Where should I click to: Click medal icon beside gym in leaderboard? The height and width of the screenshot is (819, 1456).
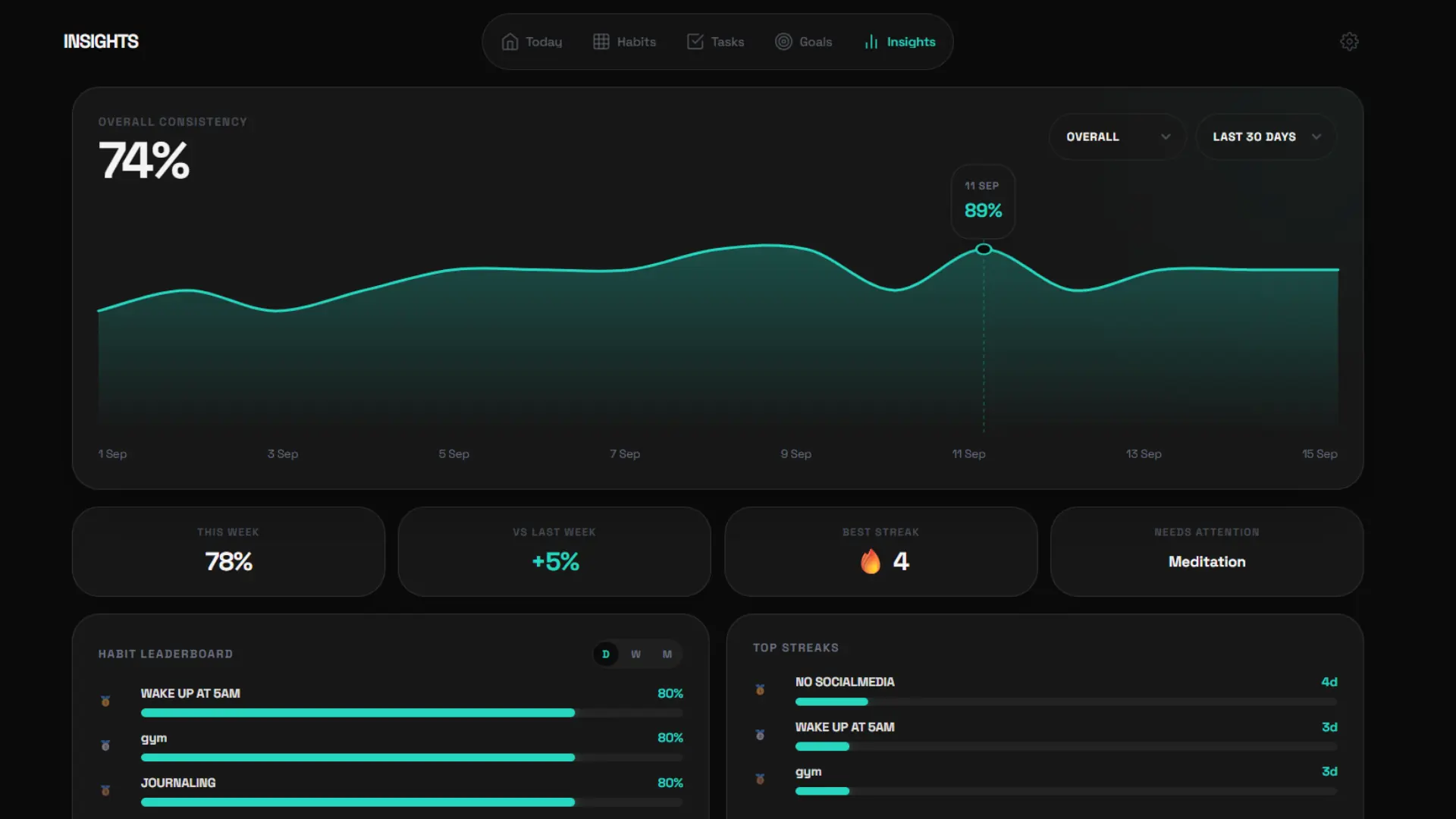(105, 745)
